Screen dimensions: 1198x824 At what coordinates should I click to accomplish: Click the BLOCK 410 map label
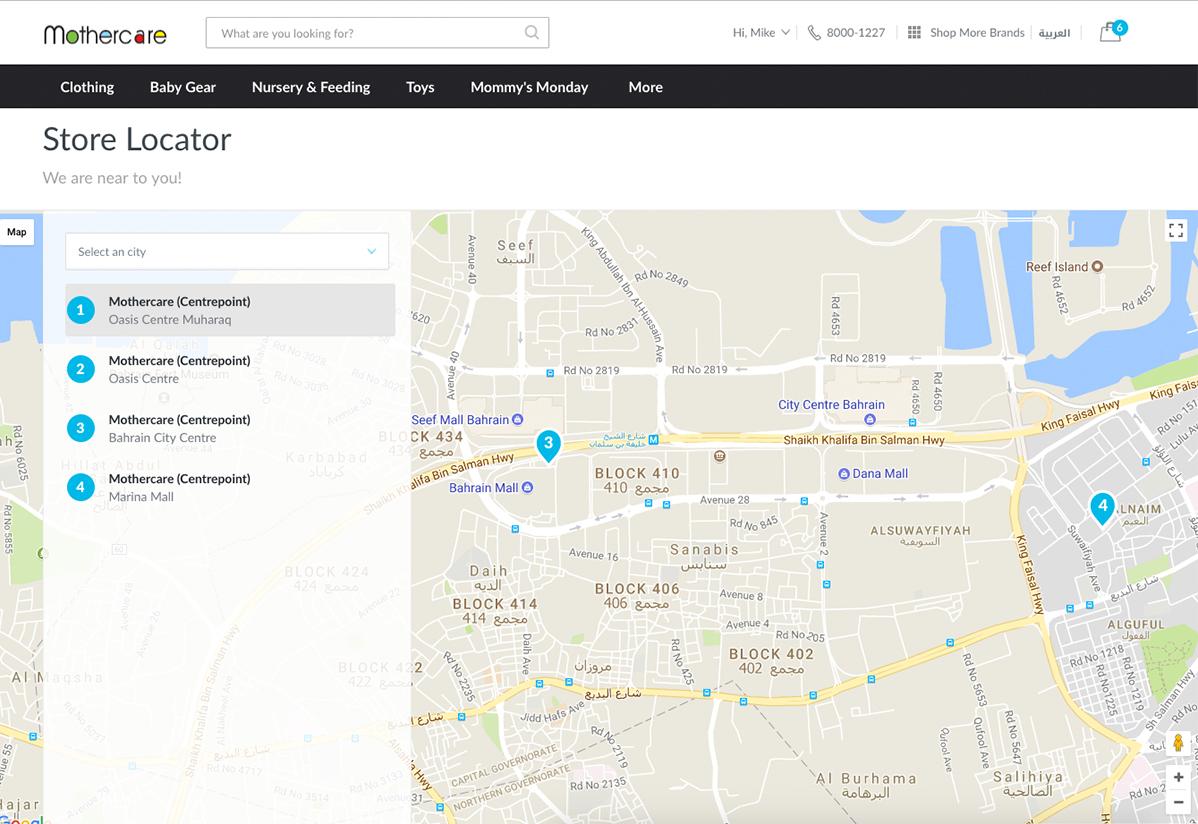click(x=637, y=473)
